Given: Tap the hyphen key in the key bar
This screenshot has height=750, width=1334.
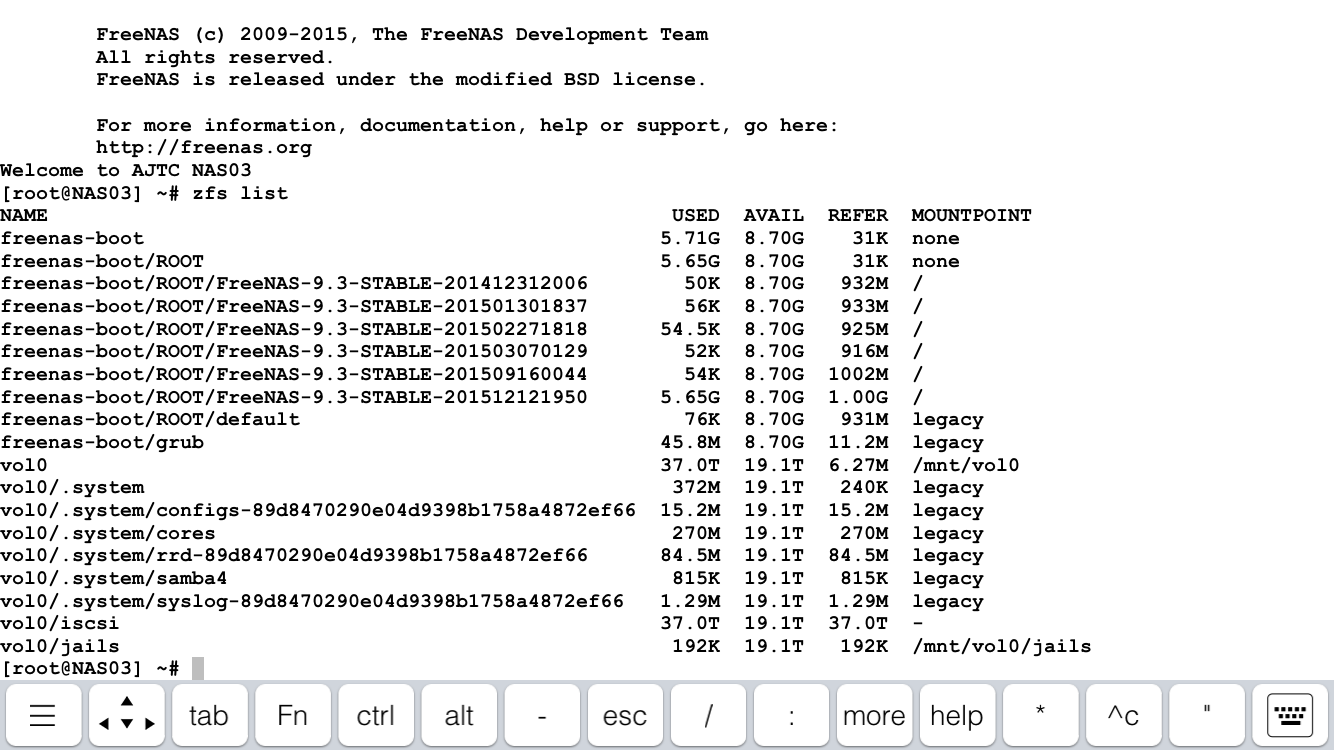Looking at the screenshot, I should 541,716.
